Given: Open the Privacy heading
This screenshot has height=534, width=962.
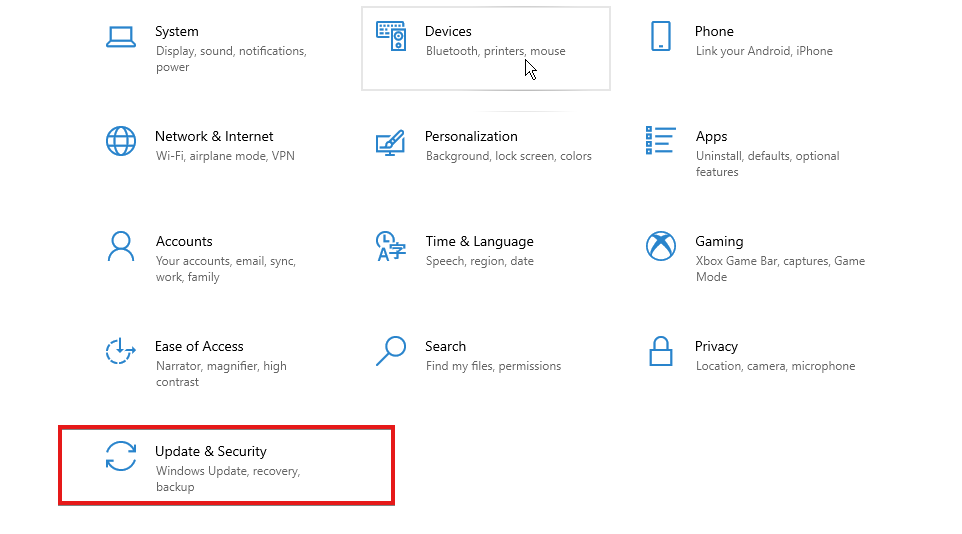Looking at the screenshot, I should (x=716, y=347).
